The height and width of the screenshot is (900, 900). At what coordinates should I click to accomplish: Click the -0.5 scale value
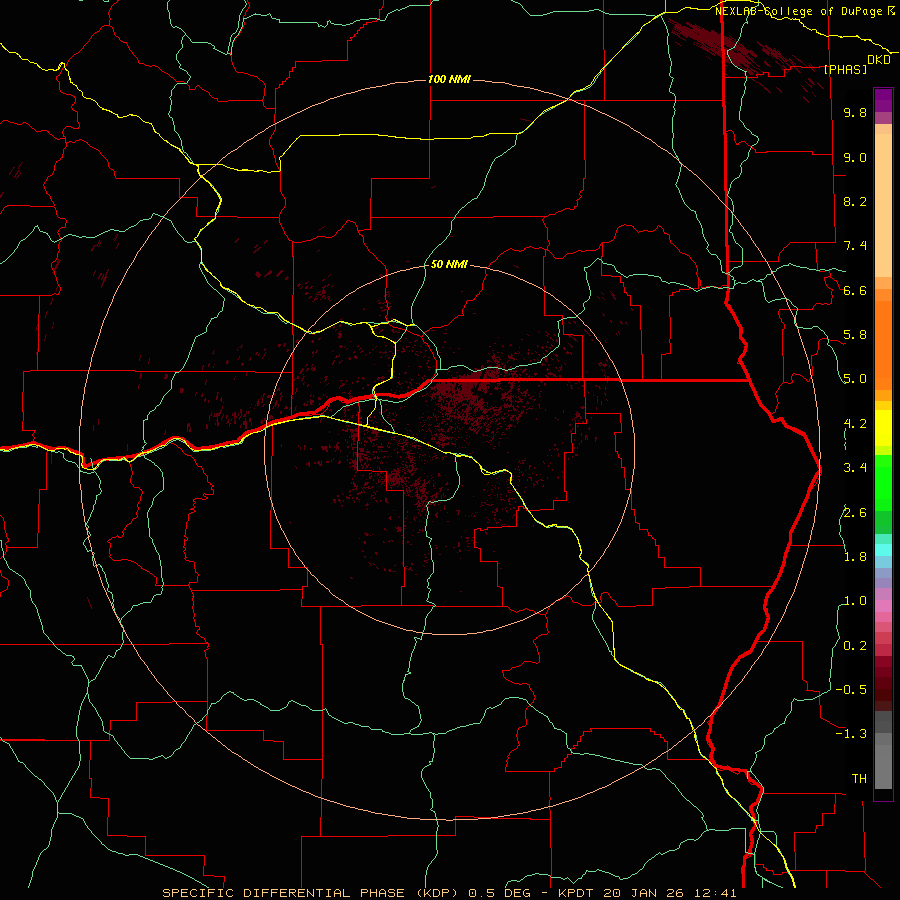pos(851,690)
